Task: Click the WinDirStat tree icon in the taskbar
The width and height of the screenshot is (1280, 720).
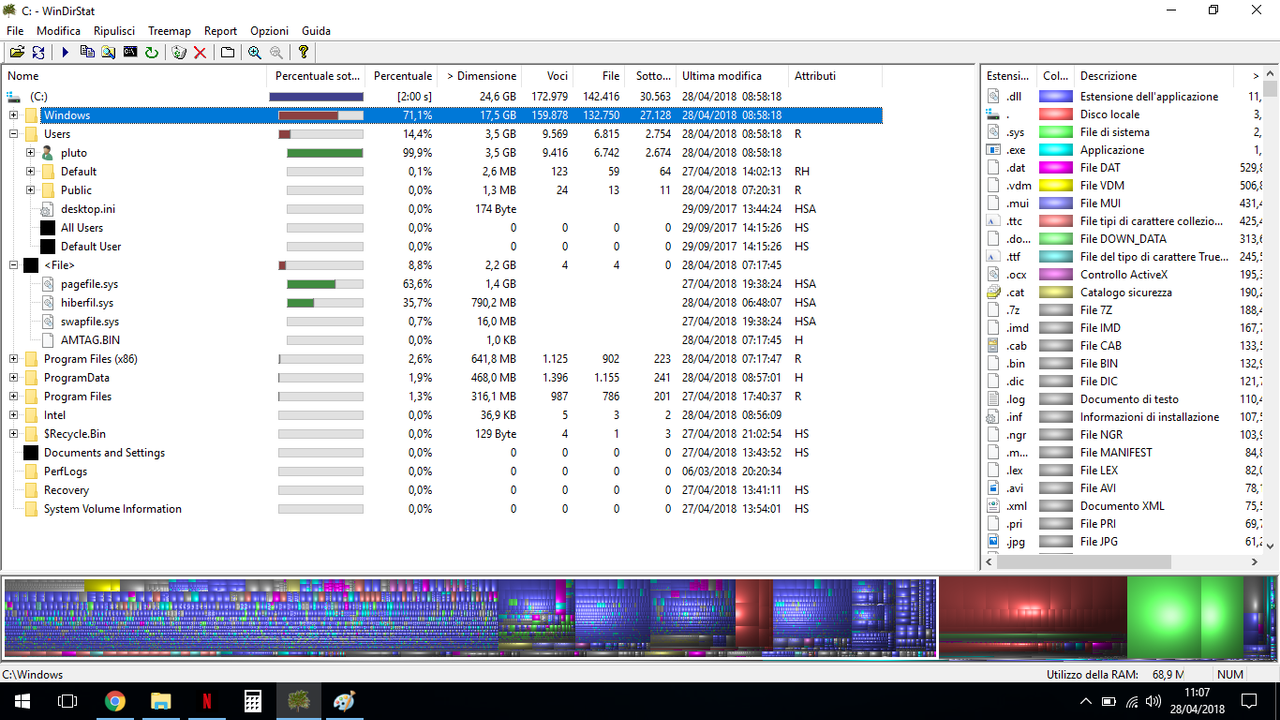Action: click(298, 700)
